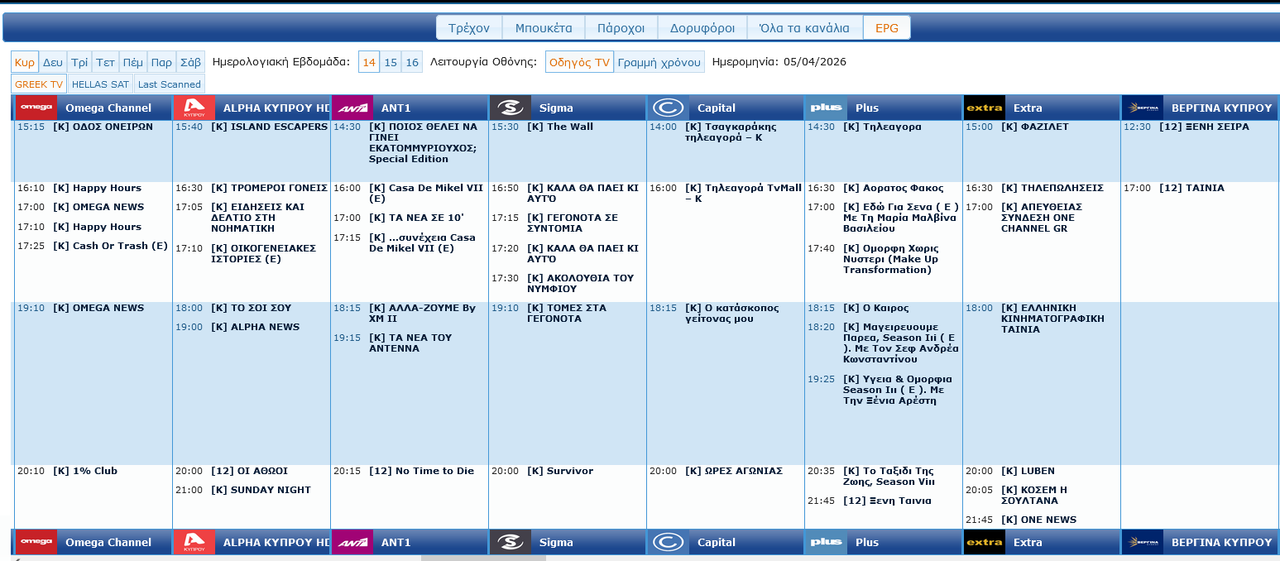Image resolution: width=1280 pixels, height=561 pixels.
Task: Switch display mode to Γραμμή χρόνου
Action: pos(659,62)
